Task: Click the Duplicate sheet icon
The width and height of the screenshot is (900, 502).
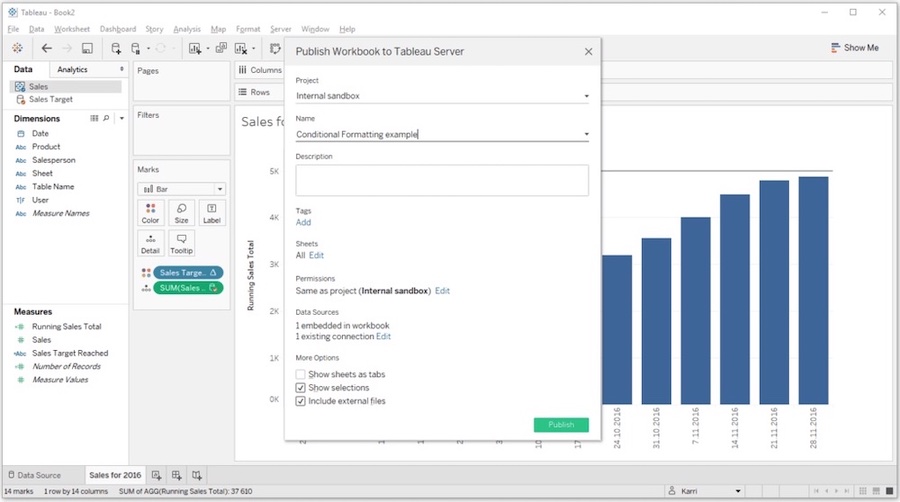Action: click(x=221, y=48)
